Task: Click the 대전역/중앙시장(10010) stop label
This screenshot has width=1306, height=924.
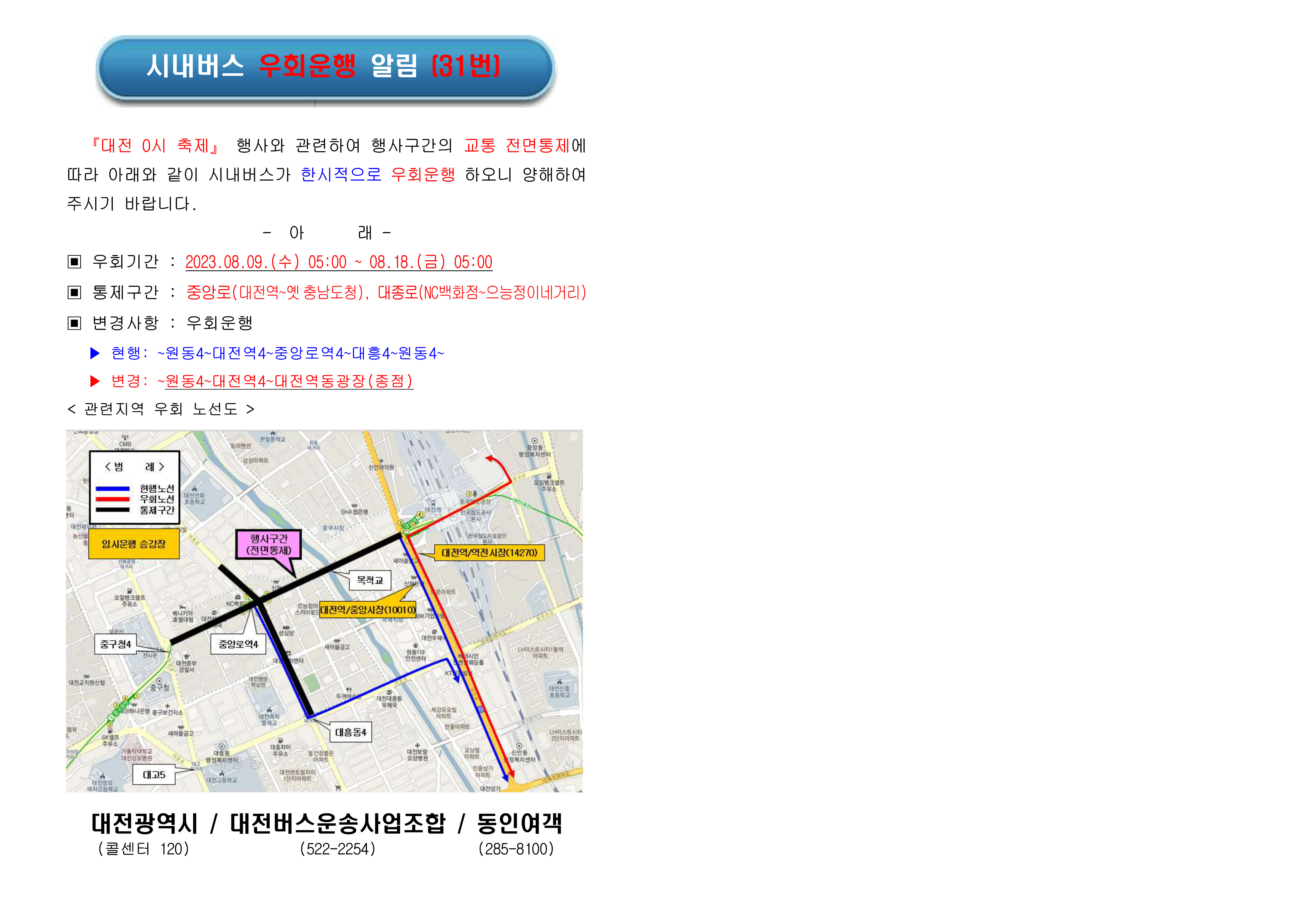Action: point(367,610)
